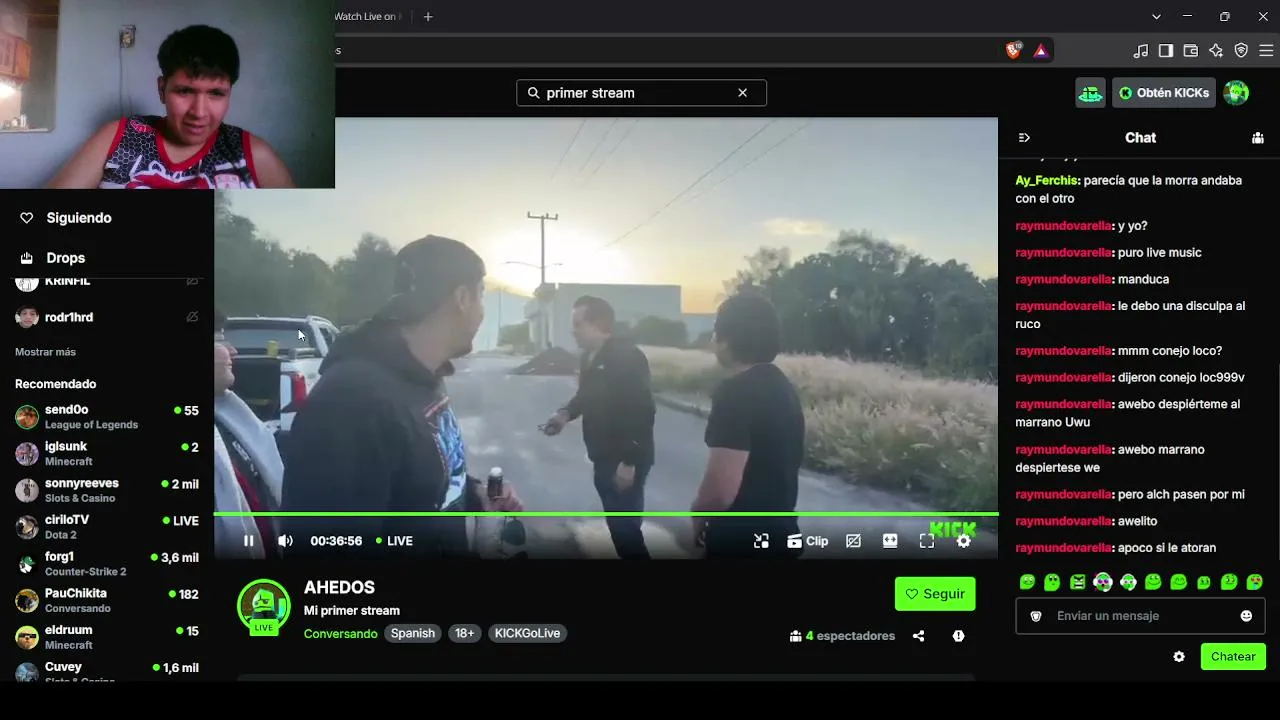Clear the search box with the X
The image size is (1280, 720).
tap(742, 93)
